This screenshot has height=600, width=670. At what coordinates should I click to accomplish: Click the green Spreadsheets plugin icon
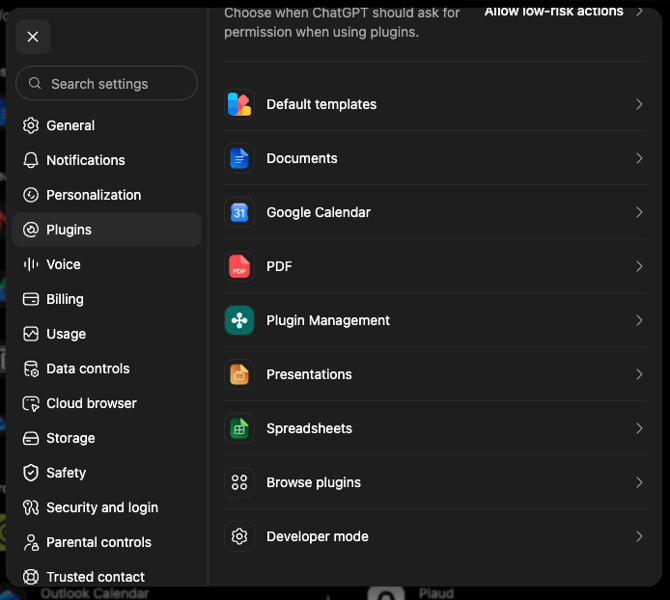[x=239, y=428]
